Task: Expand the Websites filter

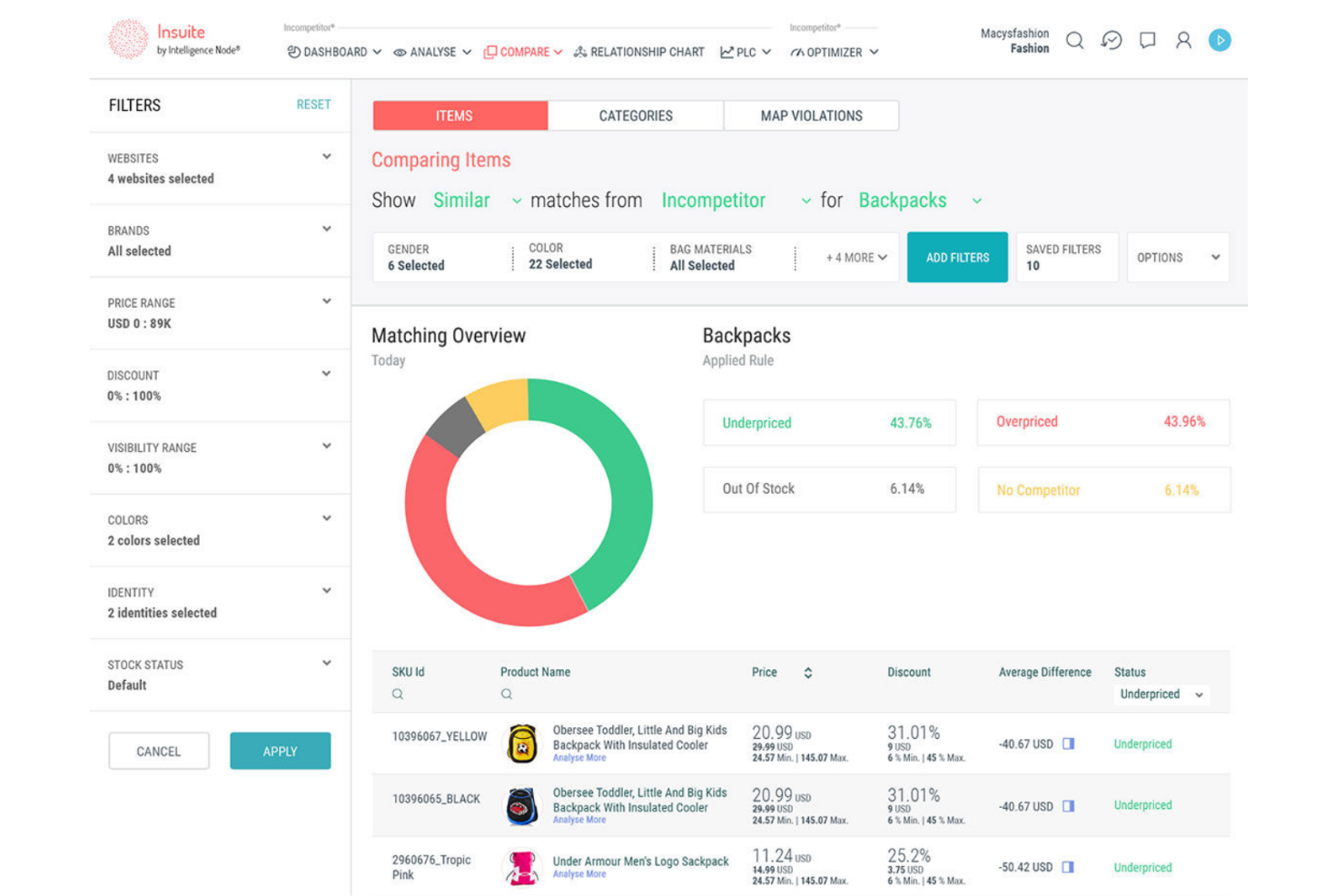Action: point(326,157)
